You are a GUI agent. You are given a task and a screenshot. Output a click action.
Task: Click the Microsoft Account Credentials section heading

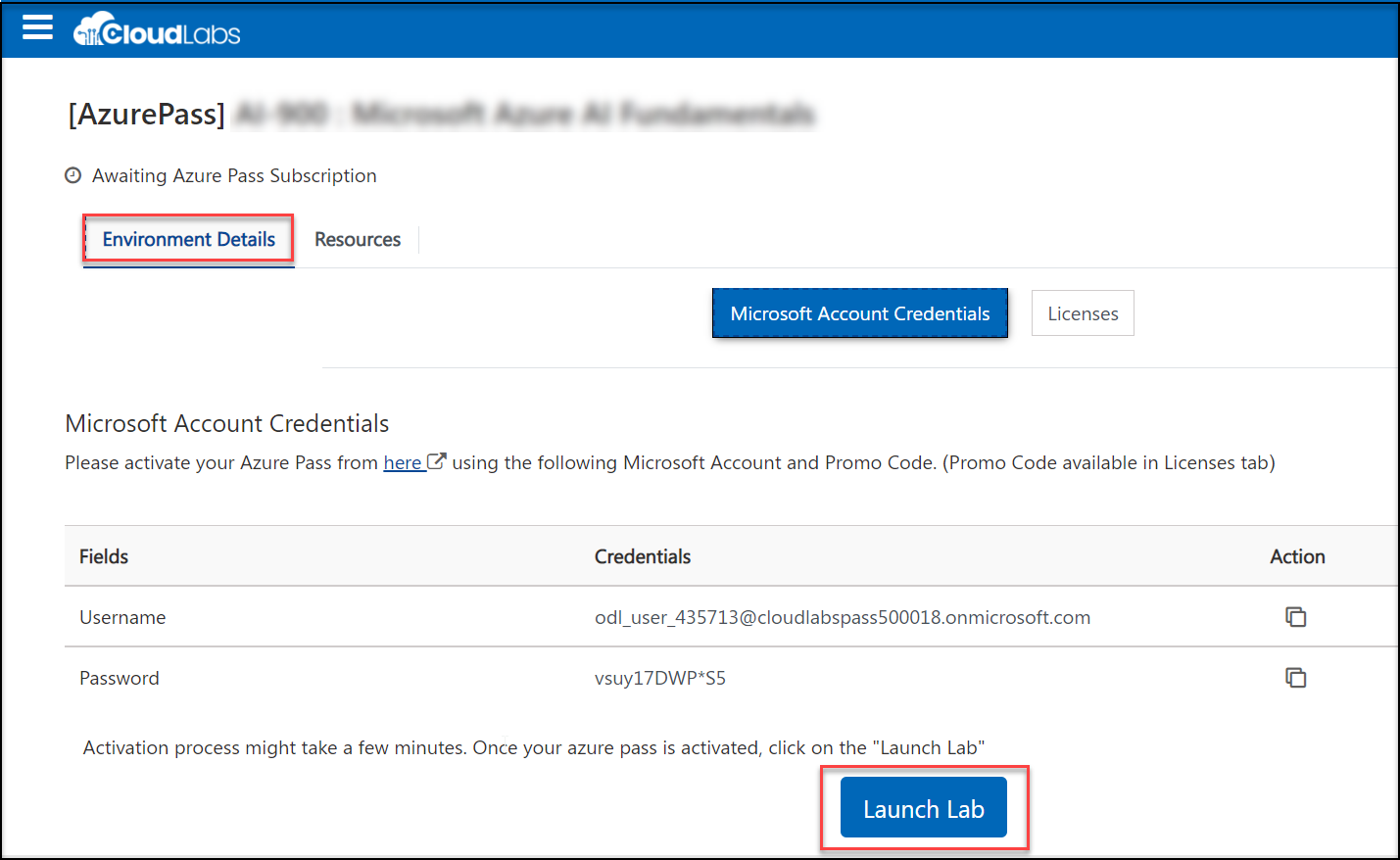tap(227, 423)
